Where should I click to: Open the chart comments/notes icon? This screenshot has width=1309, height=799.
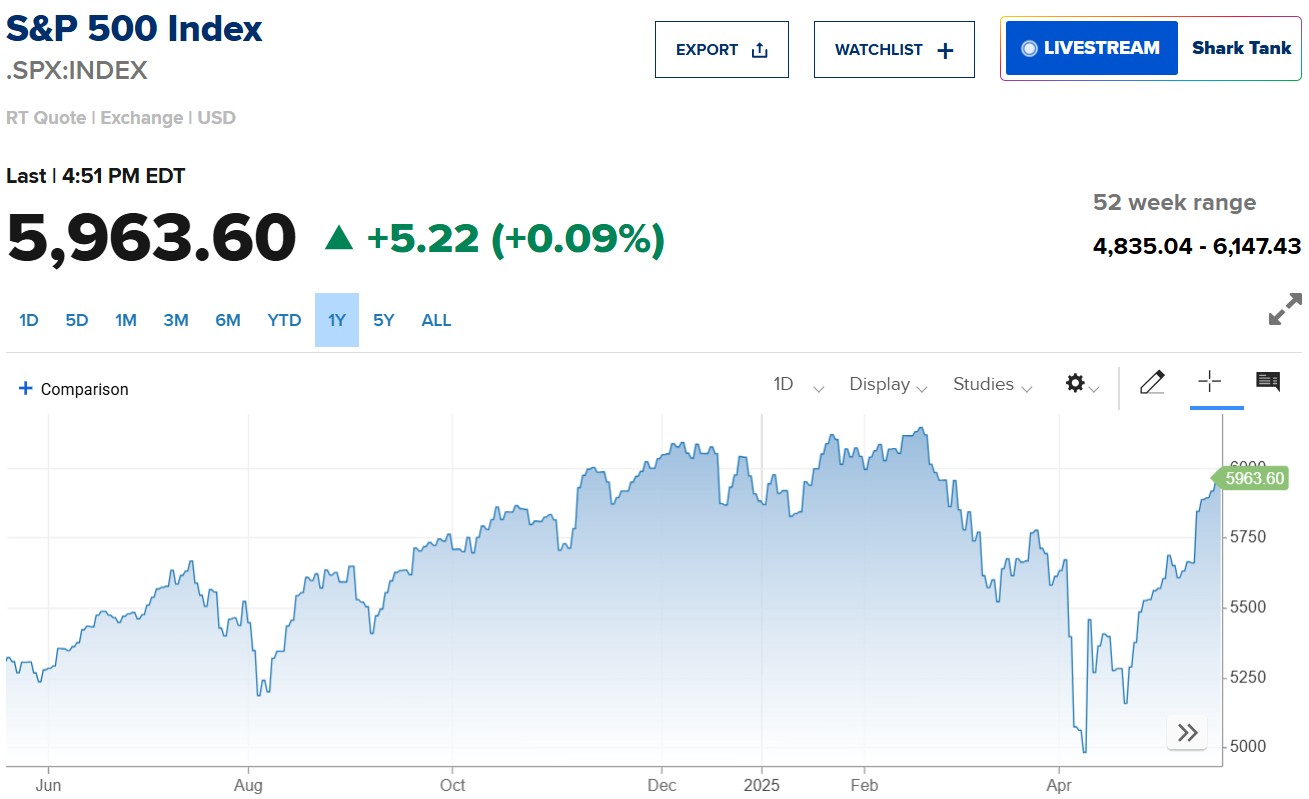click(x=1268, y=381)
